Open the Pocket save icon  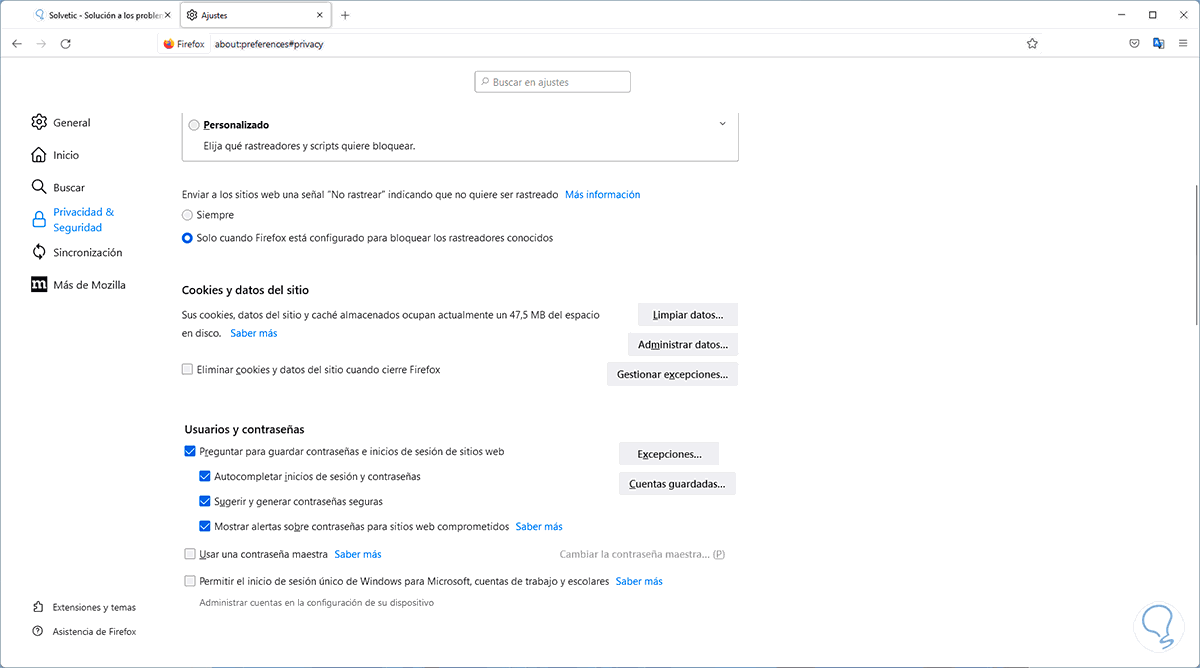[x=1134, y=44]
